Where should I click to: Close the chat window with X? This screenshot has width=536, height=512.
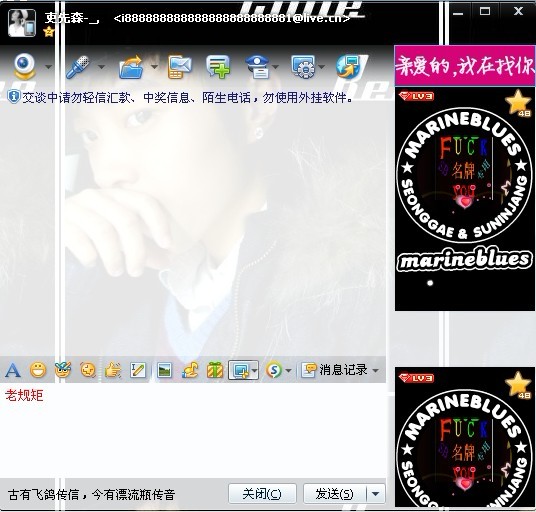[x=518, y=11]
